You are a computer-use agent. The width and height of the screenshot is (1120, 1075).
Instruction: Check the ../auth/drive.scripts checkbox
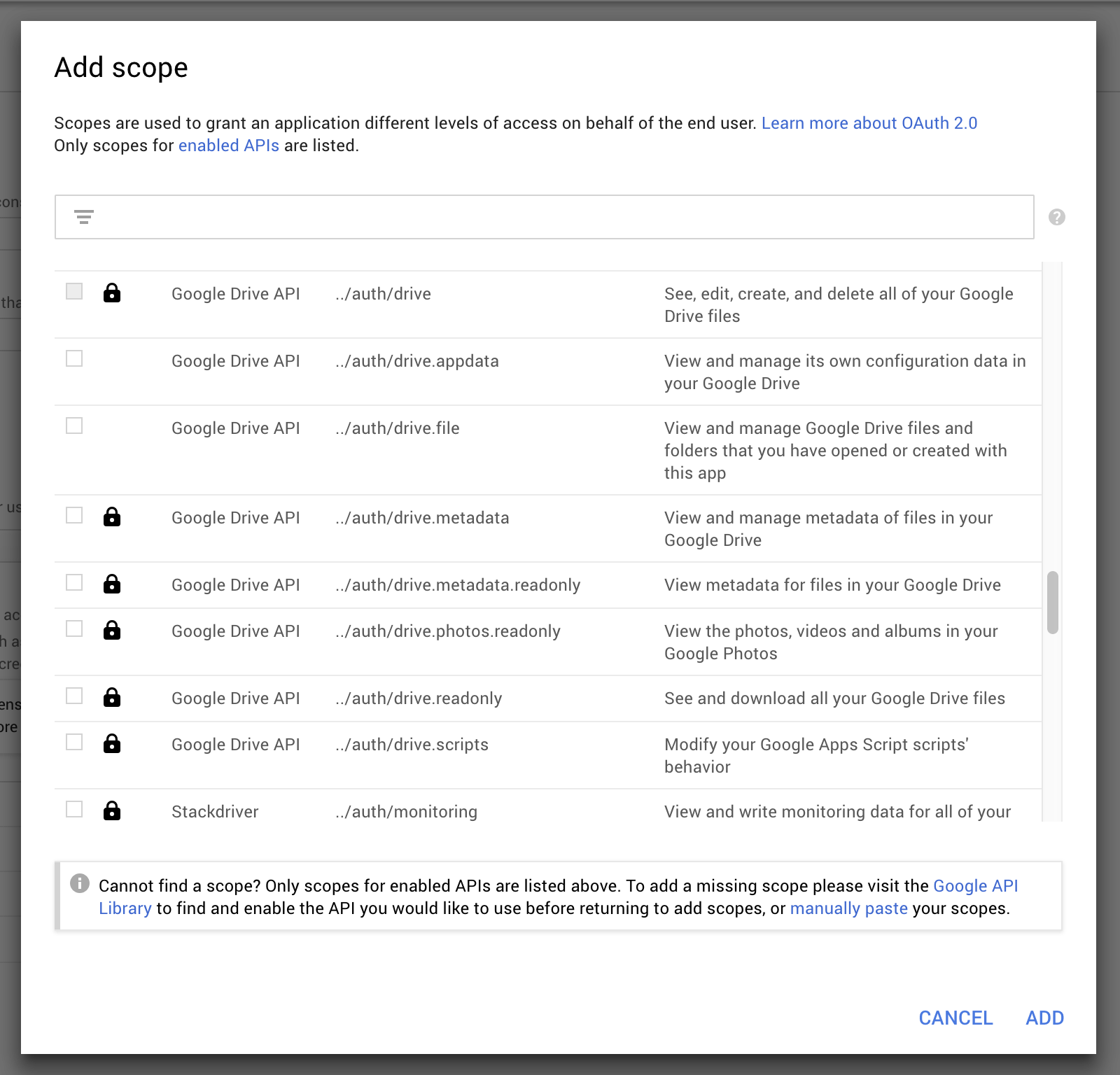click(x=74, y=742)
